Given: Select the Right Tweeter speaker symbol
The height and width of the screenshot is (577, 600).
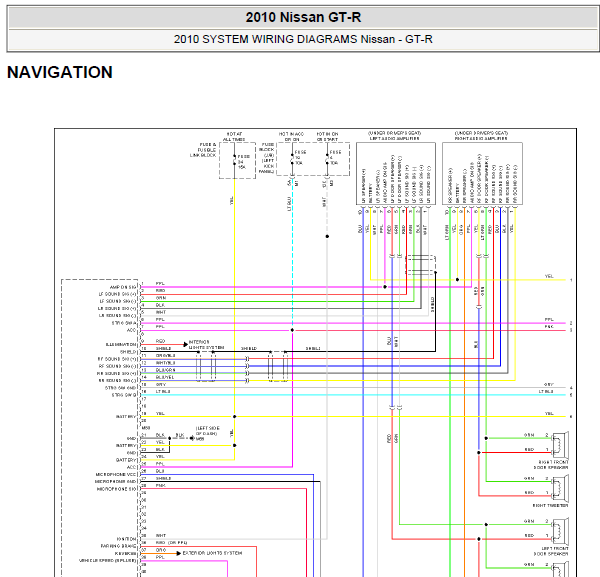Looking at the screenshot, I should coord(560,488).
